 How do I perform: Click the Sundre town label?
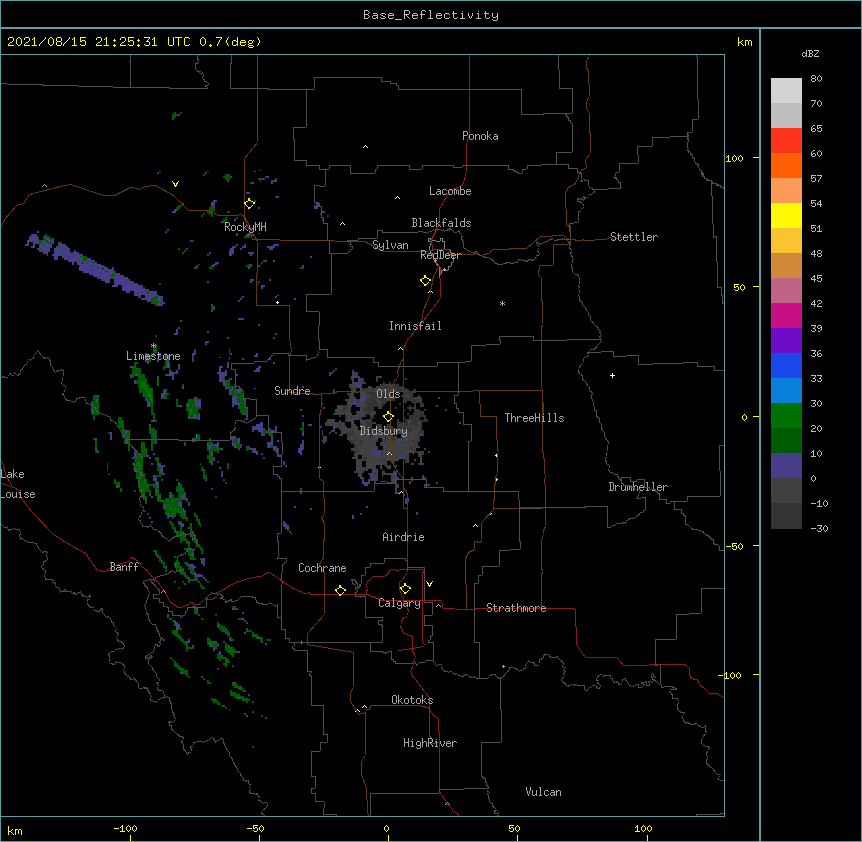pyautogui.click(x=292, y=391)
